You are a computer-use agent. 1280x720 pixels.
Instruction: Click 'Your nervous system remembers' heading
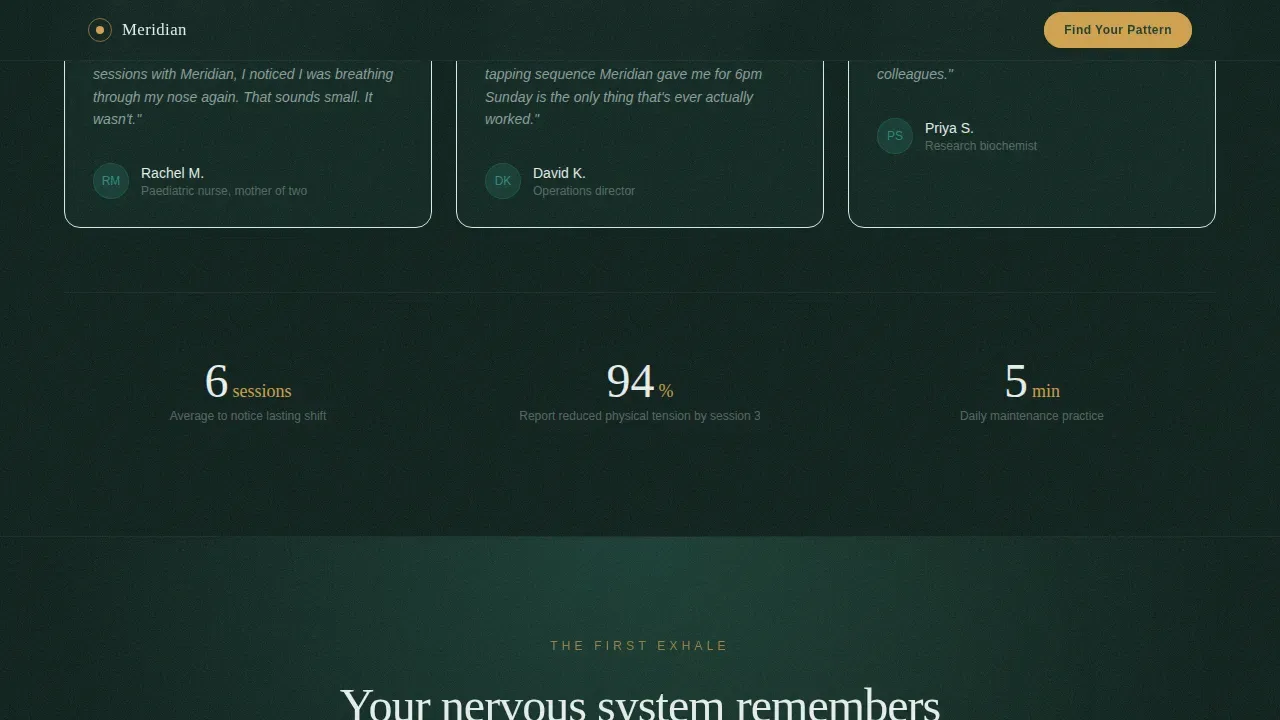click(640, 704)
